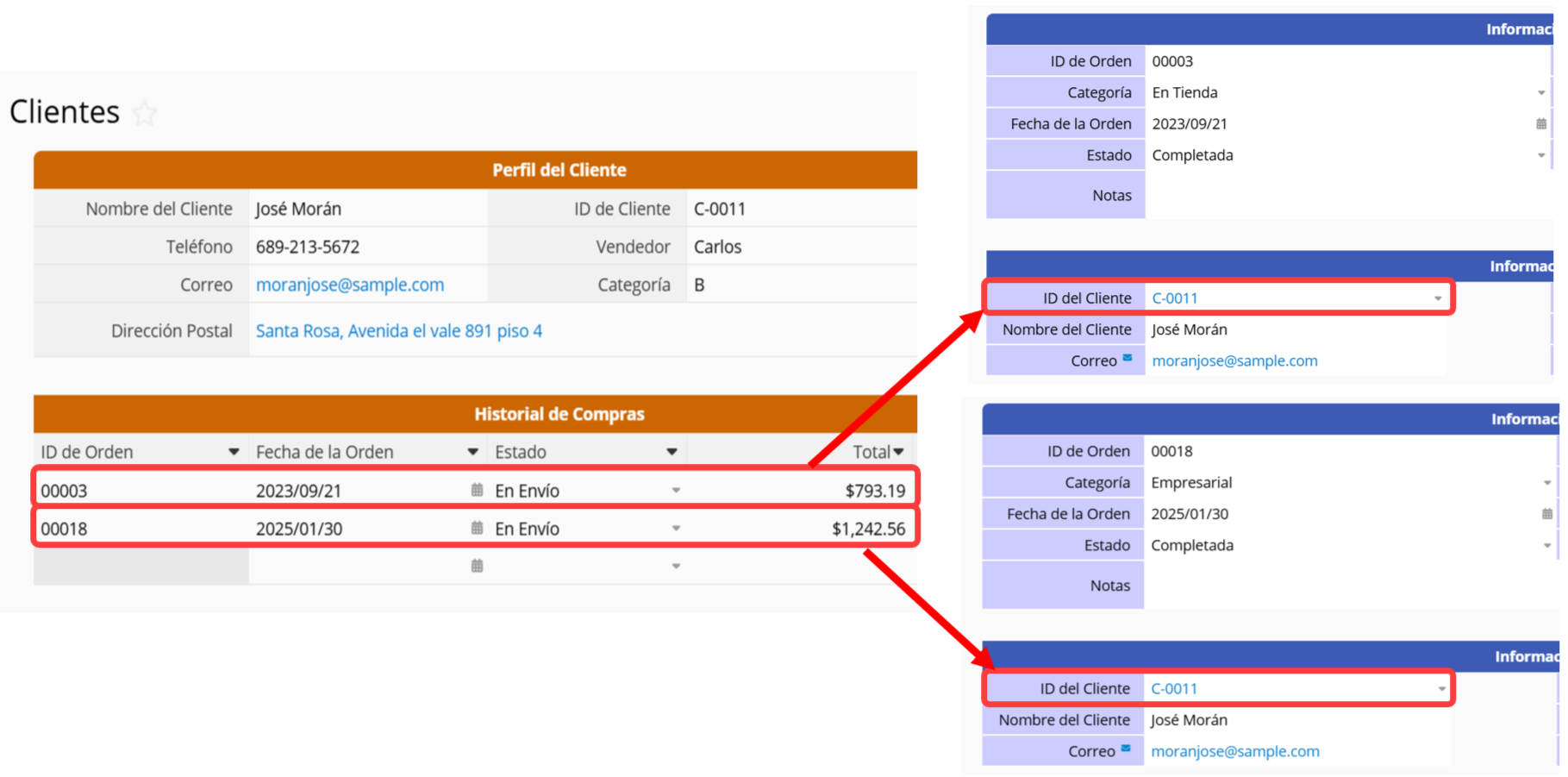The height and width of the screenshot is (777, 1568).
Task: Open the Total column filter arrow
Action: coord(899,452)
